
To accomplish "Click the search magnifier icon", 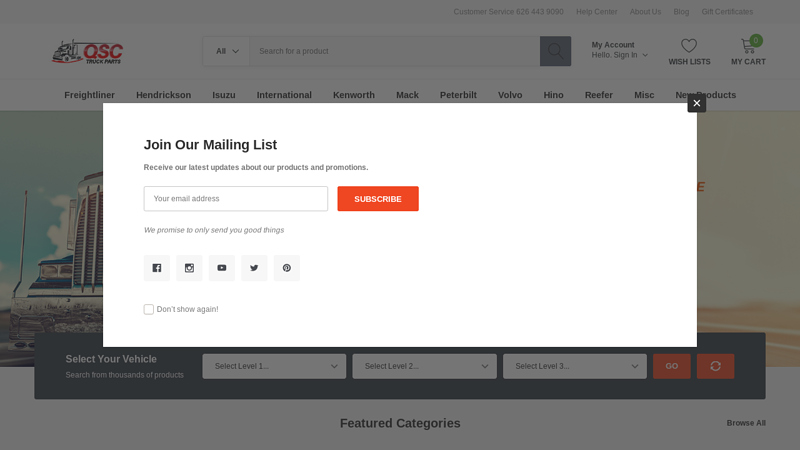I will coord(555,51).
